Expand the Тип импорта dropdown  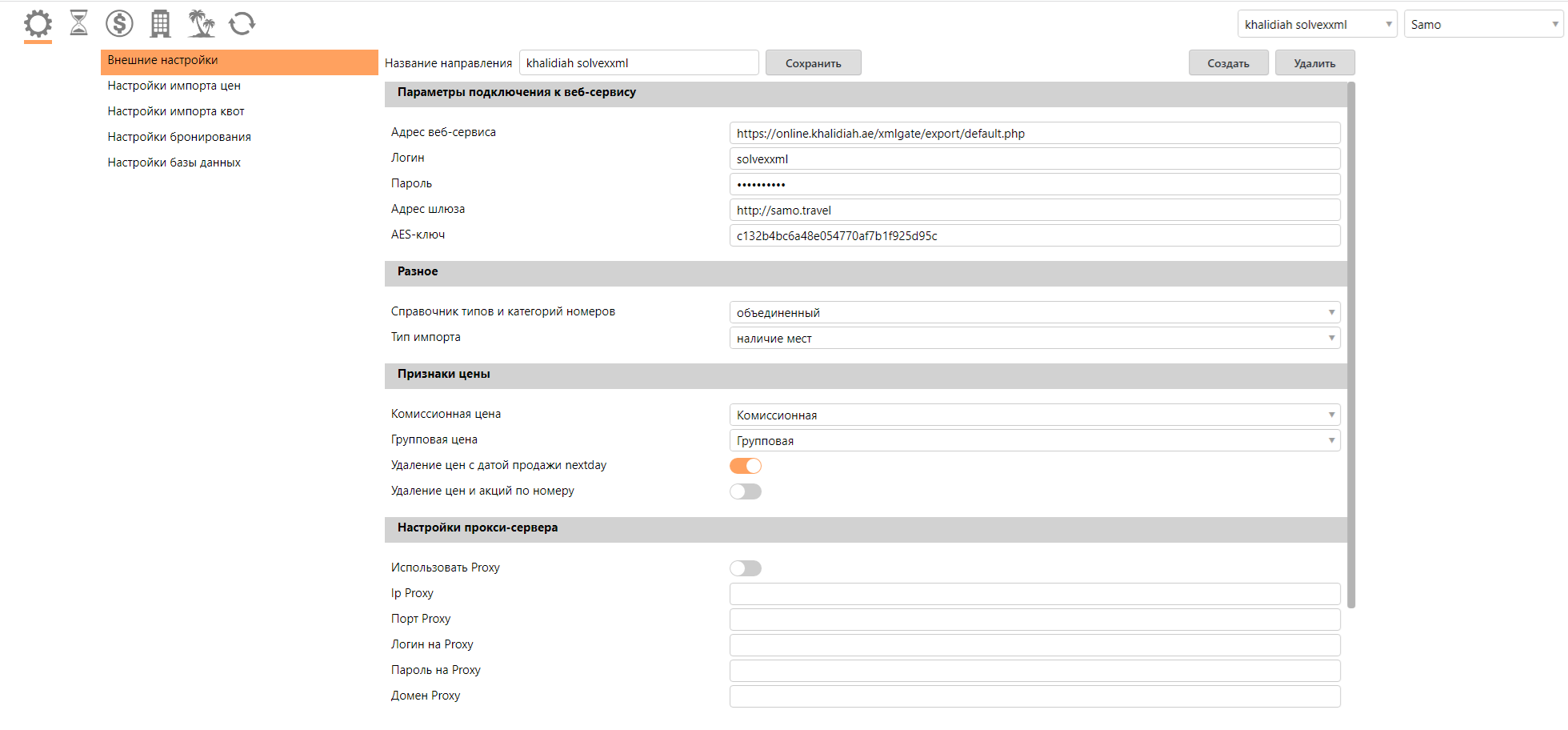pos(1034,339)
